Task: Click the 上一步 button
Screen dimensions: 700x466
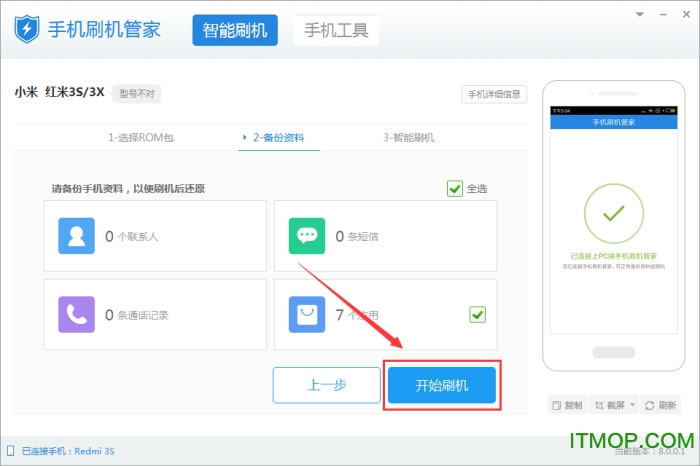Action: click(326, 385)
